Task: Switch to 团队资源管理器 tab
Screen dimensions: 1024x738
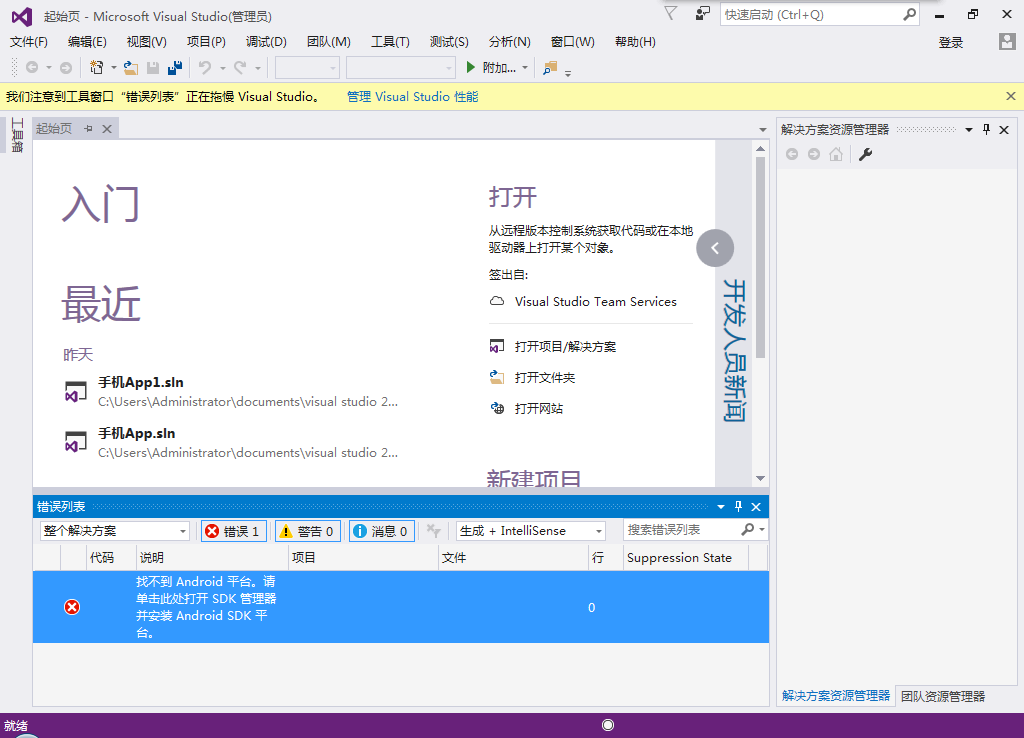Action: point(942,696)
